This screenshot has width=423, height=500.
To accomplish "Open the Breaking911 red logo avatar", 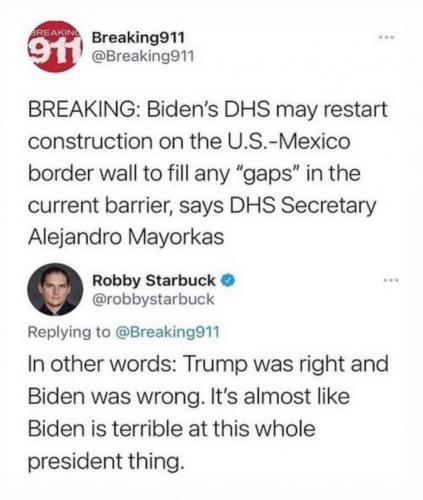I will [56, 47].
